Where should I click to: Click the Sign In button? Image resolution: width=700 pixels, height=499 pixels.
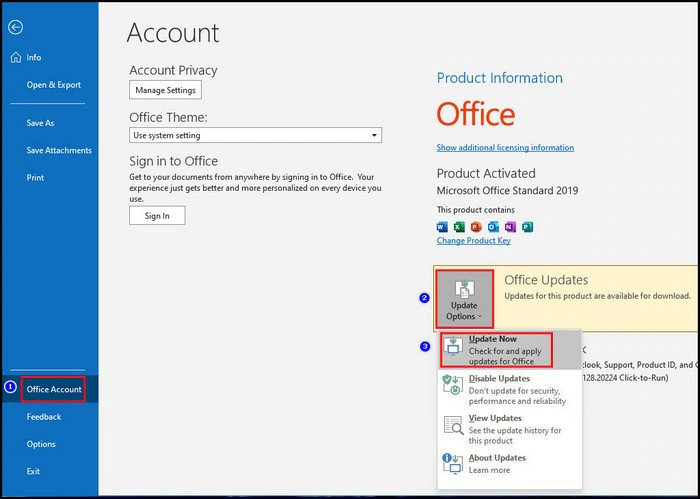point(157,216)
